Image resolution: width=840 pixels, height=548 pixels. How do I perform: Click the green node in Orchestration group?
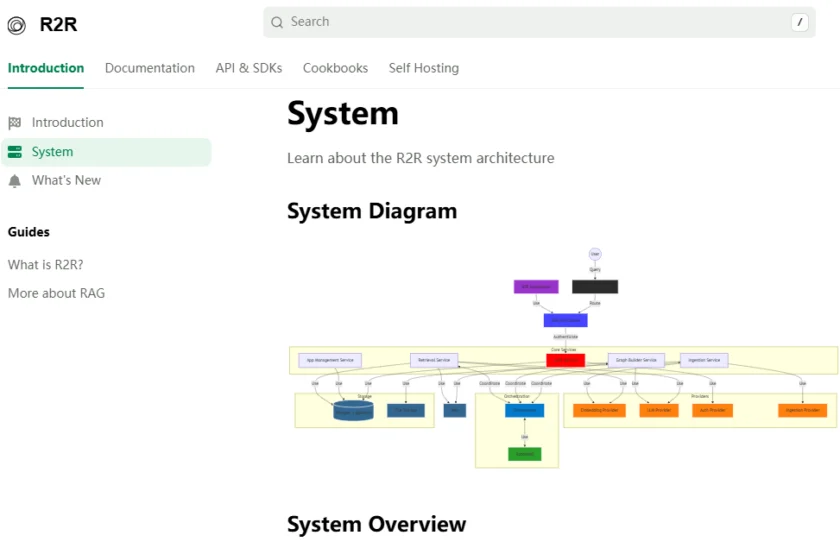524,454
